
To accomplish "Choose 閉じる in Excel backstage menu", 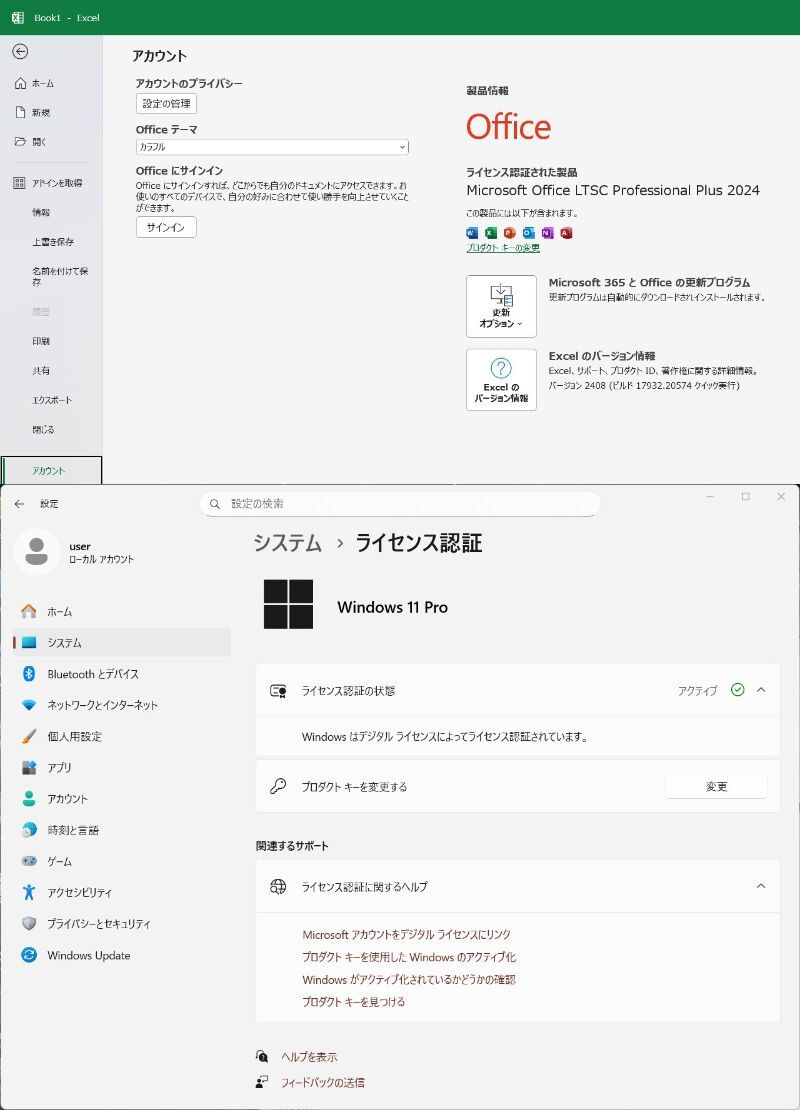I will pos(42,430).
